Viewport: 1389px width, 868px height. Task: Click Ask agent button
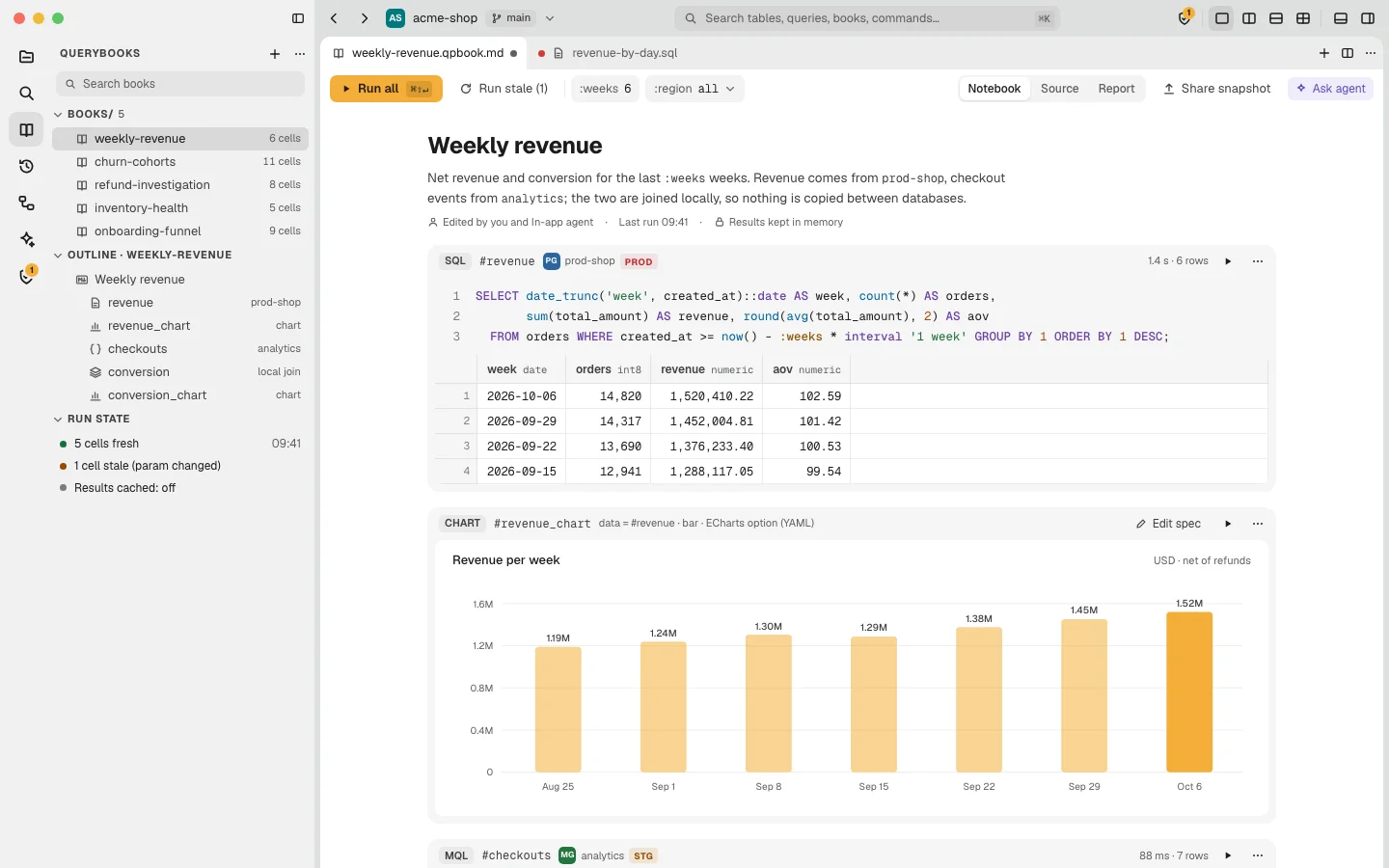click(x=1330, y=89)
